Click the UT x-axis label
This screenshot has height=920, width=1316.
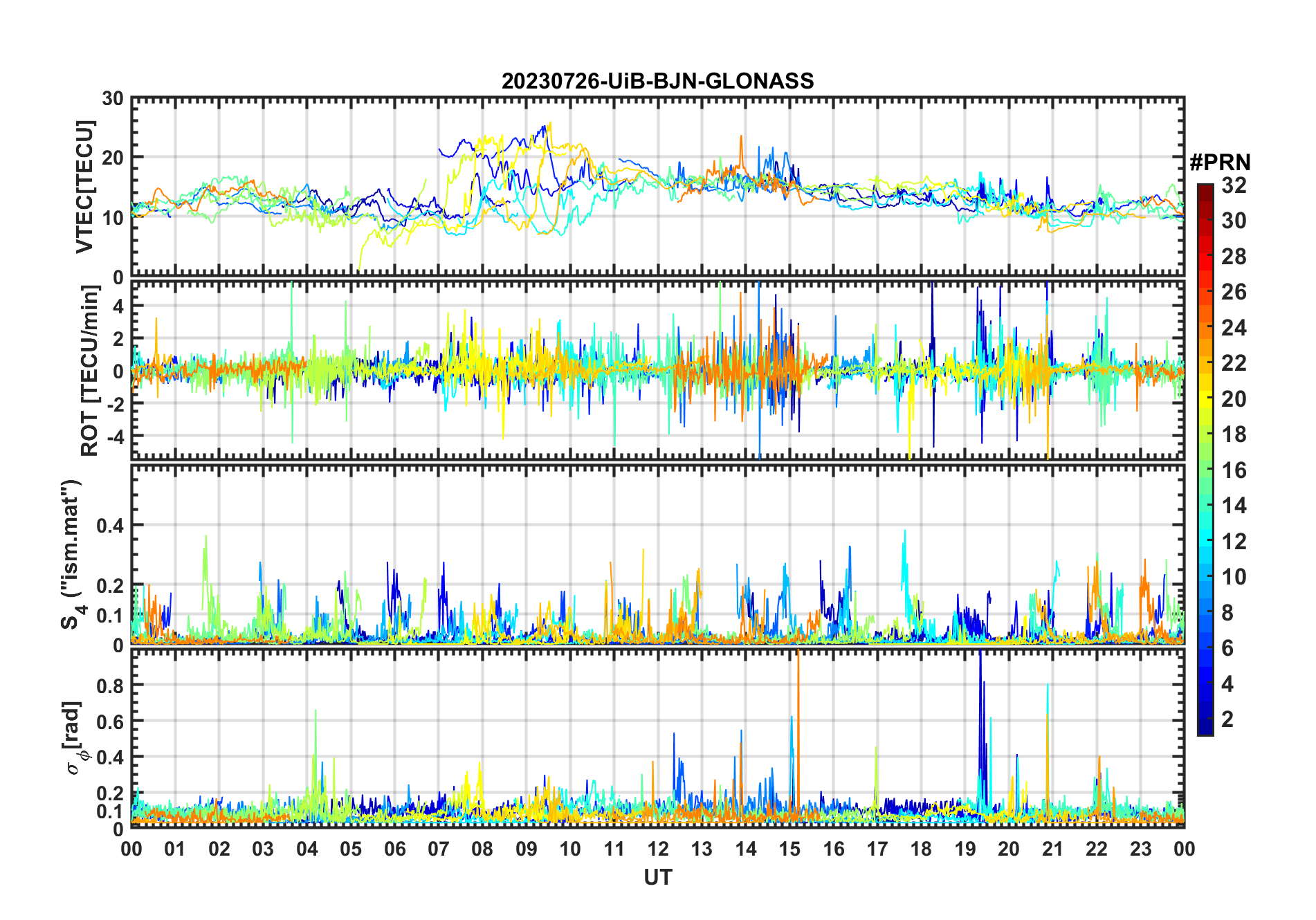(657, 877)
